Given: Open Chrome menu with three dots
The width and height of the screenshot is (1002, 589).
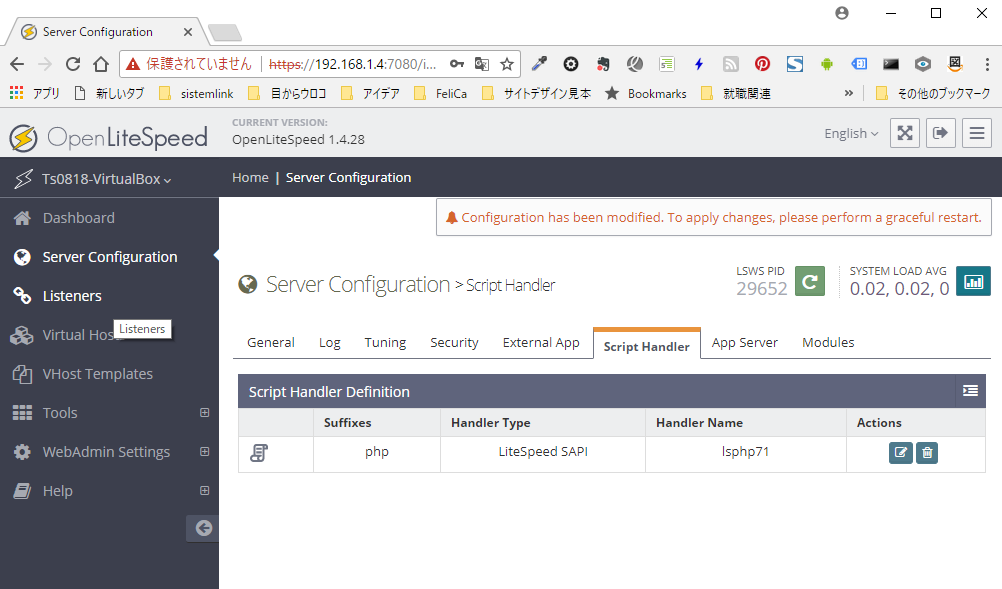Looking at the screenshot, I should point(987,63).
